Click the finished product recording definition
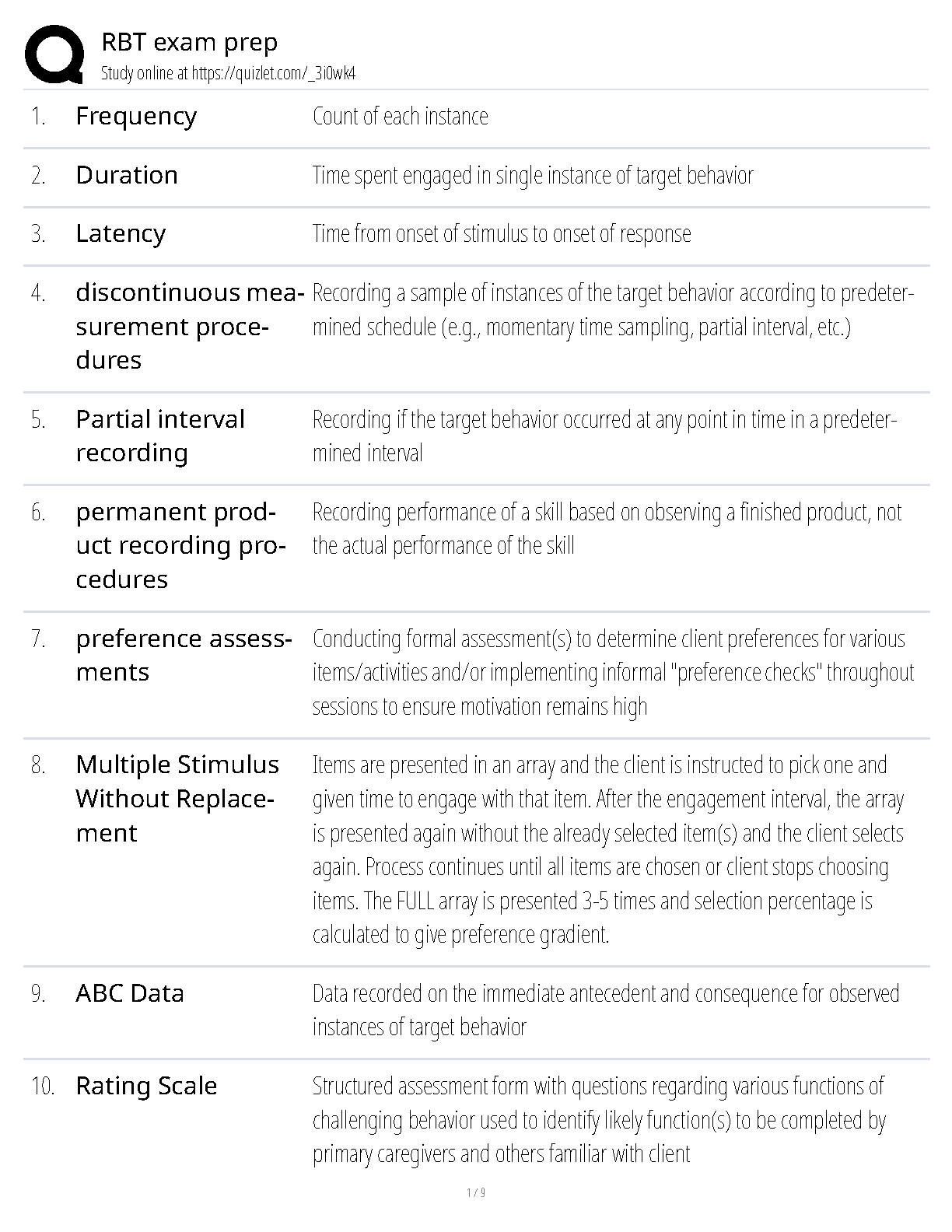This screenshot has width=952, height=1232. [x=607, y=529]
